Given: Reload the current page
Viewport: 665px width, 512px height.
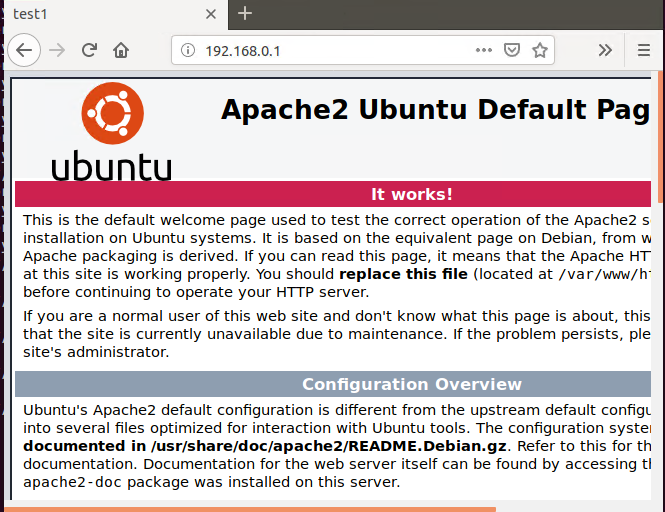Looking at the screenshot, I should 89,50.
